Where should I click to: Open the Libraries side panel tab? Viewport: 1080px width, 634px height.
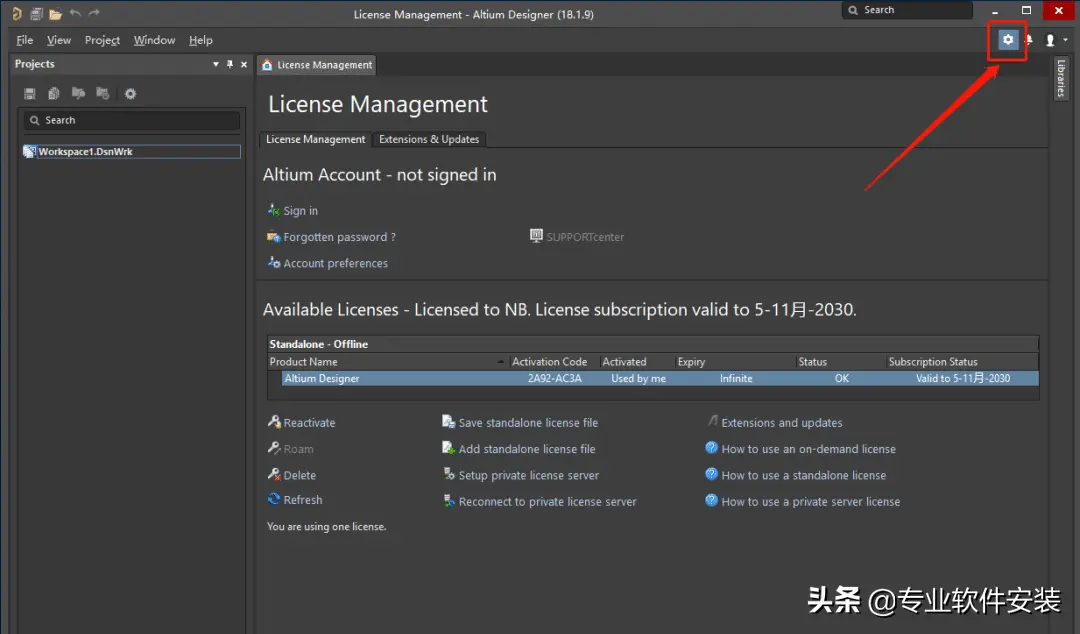coord(1061,78)
